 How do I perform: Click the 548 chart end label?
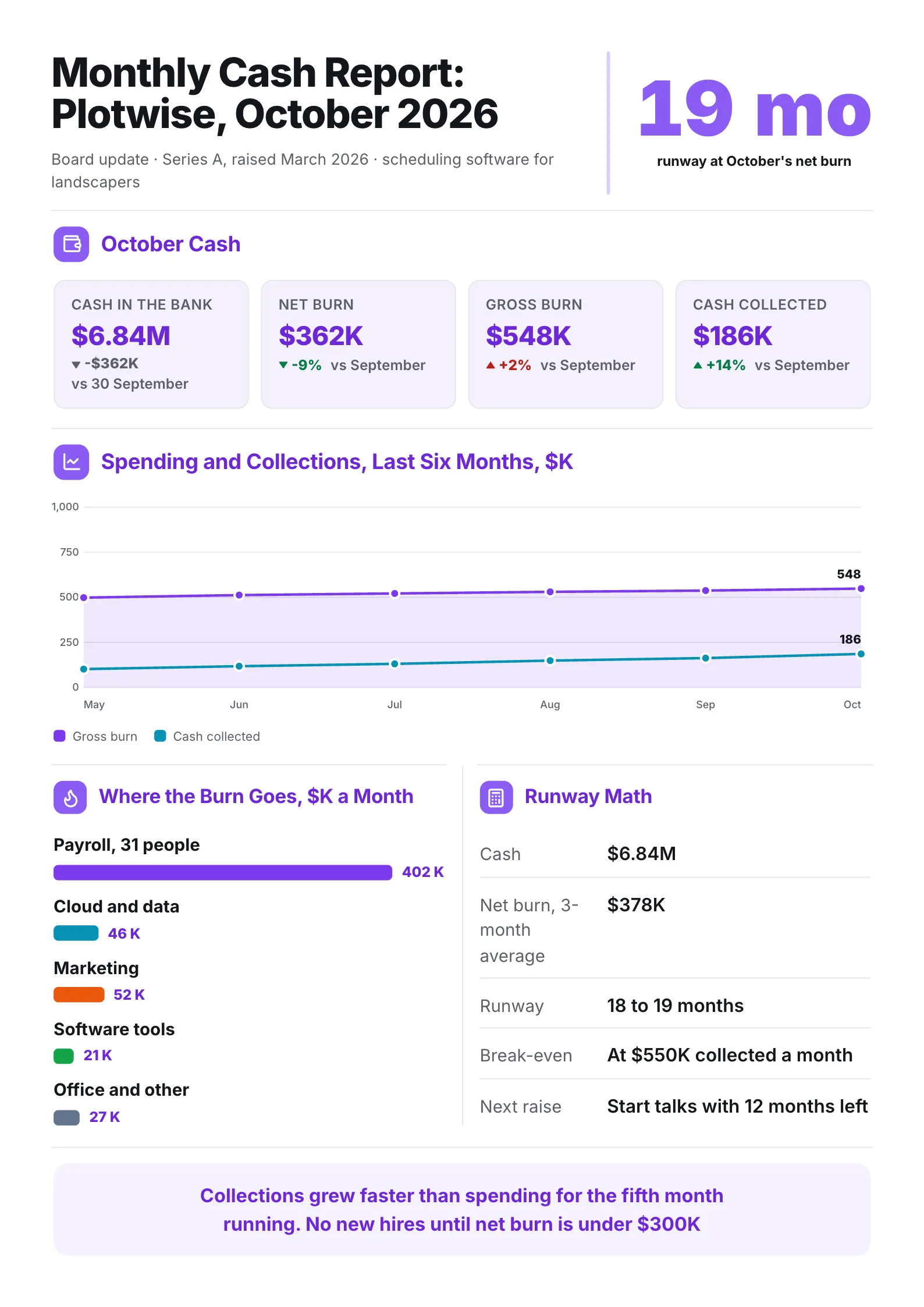848,574
